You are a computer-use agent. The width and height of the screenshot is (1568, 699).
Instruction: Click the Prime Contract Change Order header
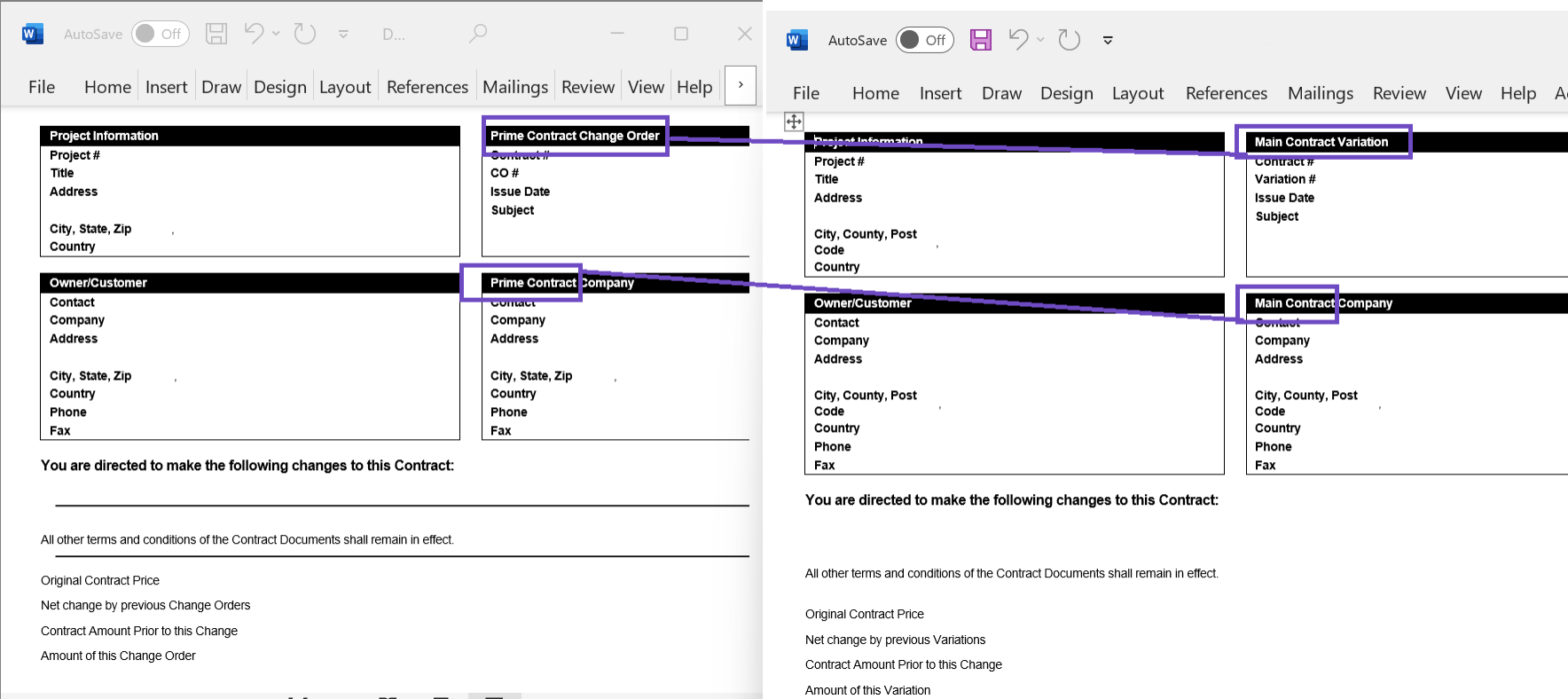pos(575,136)
